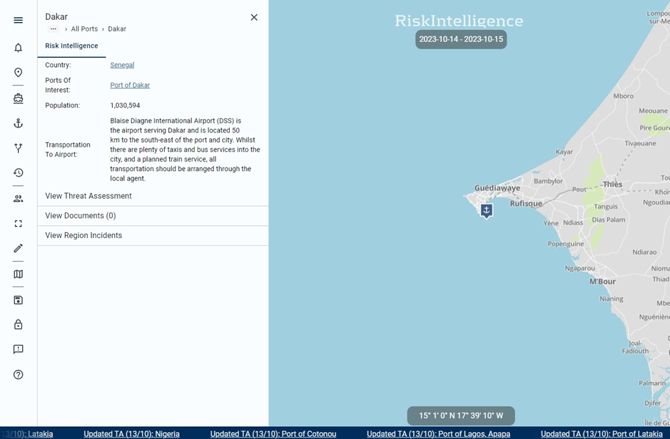Viewport: 670px width, 439px height.
Task: Close the Dakar info panel
Action: 254,17
